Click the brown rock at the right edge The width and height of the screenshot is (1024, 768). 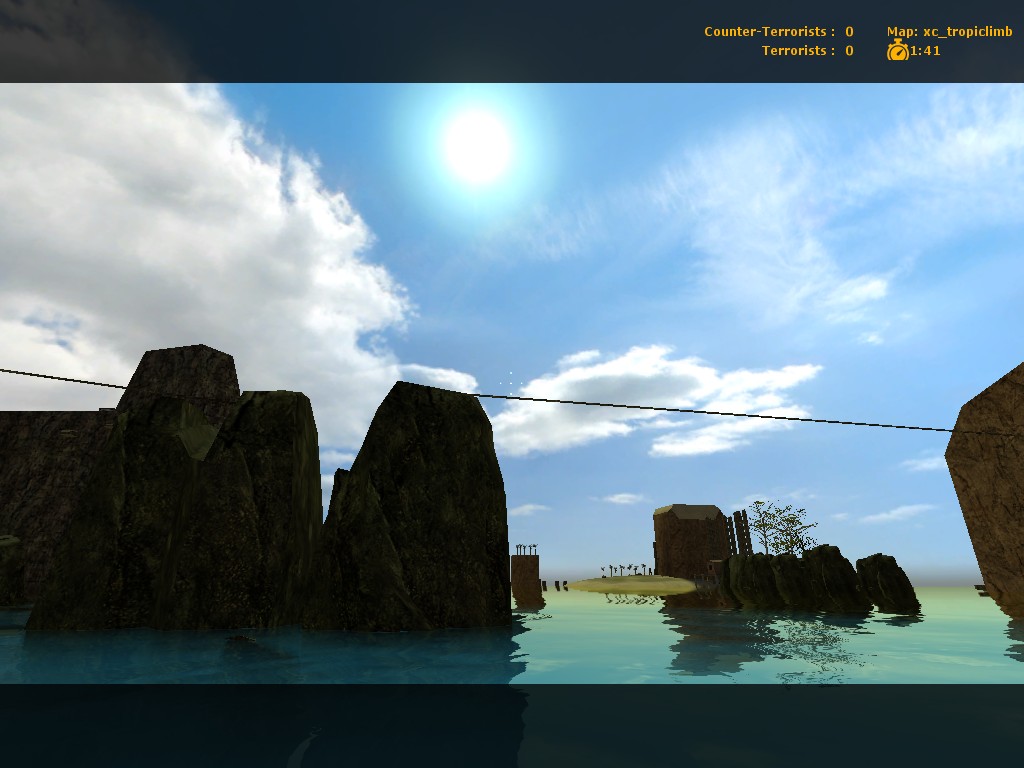[990, 490]
